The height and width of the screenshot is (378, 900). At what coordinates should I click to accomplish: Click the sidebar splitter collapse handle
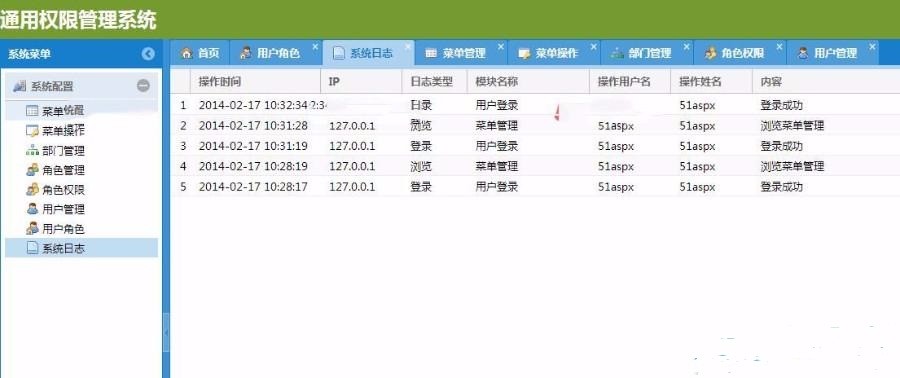pos(166,333)
